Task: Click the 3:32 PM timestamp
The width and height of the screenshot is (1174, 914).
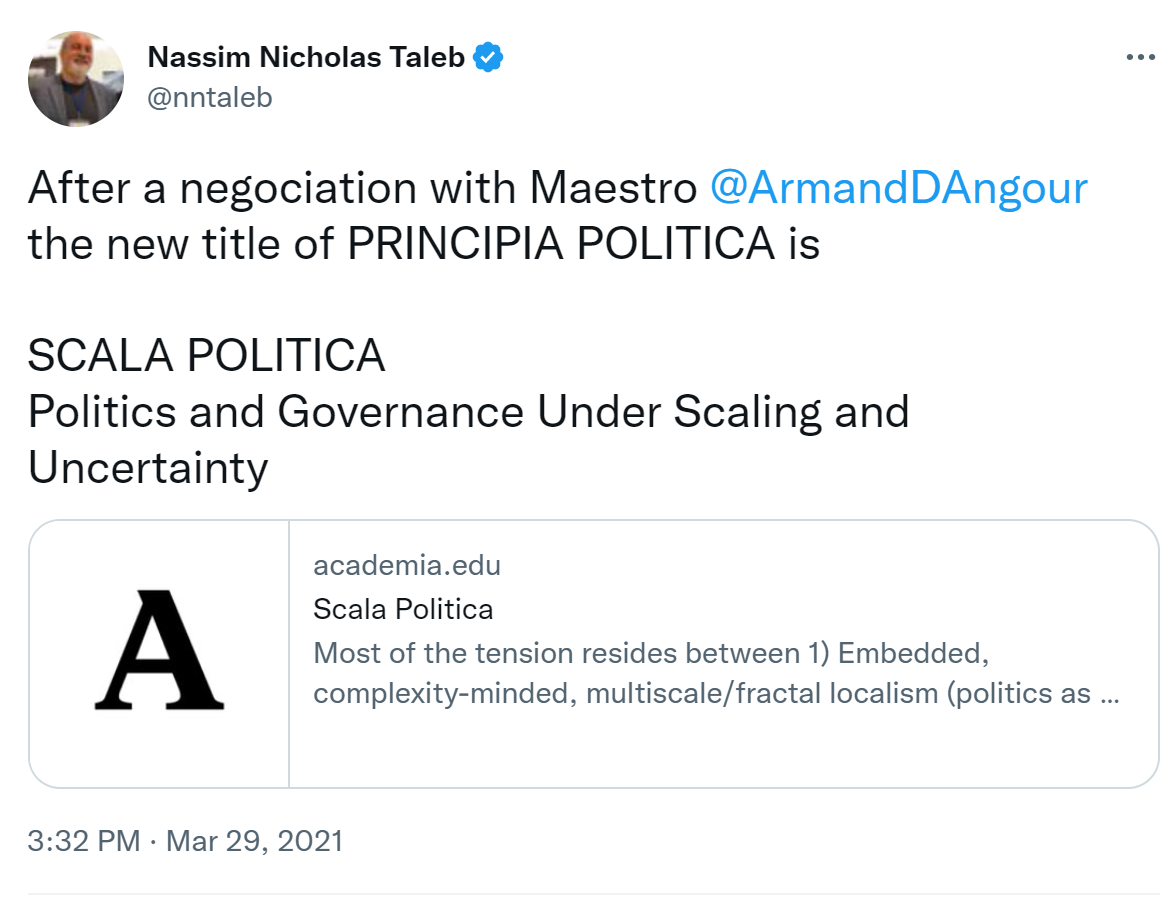Action: (x=84, y=840)
